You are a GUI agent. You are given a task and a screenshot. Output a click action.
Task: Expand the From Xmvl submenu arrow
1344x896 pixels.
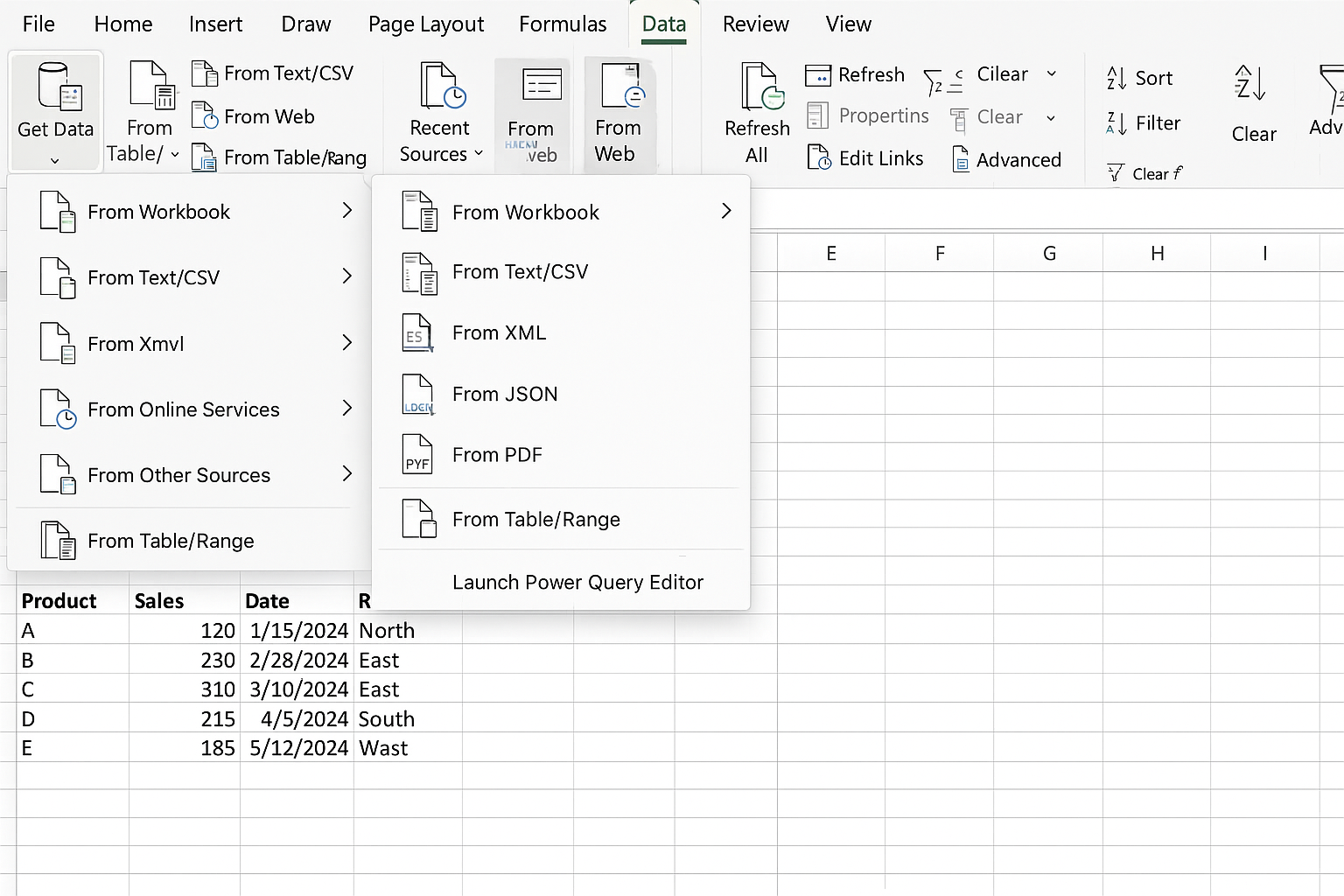tap(347, 343)
